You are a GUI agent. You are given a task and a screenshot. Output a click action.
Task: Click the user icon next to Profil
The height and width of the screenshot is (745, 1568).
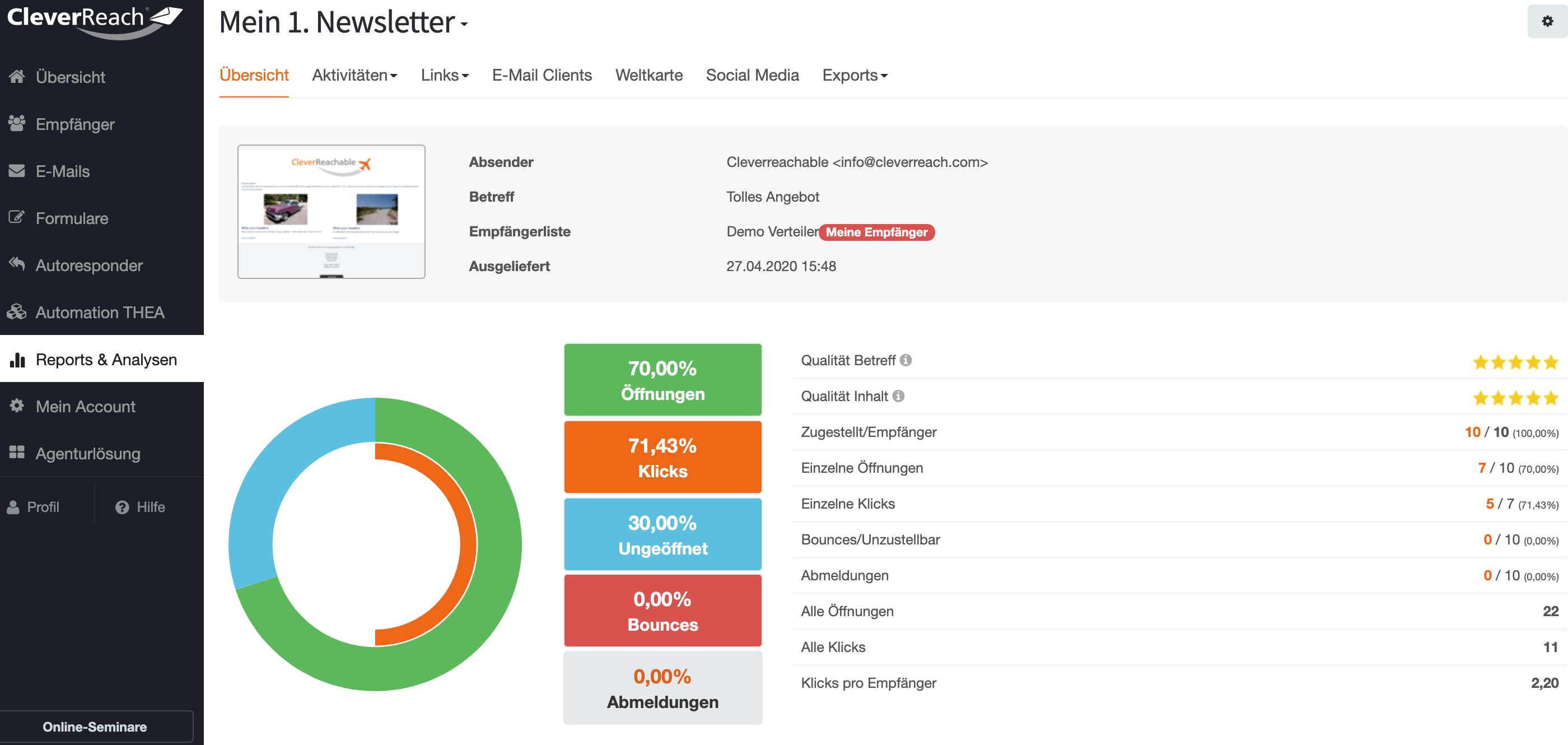point(13,507)
